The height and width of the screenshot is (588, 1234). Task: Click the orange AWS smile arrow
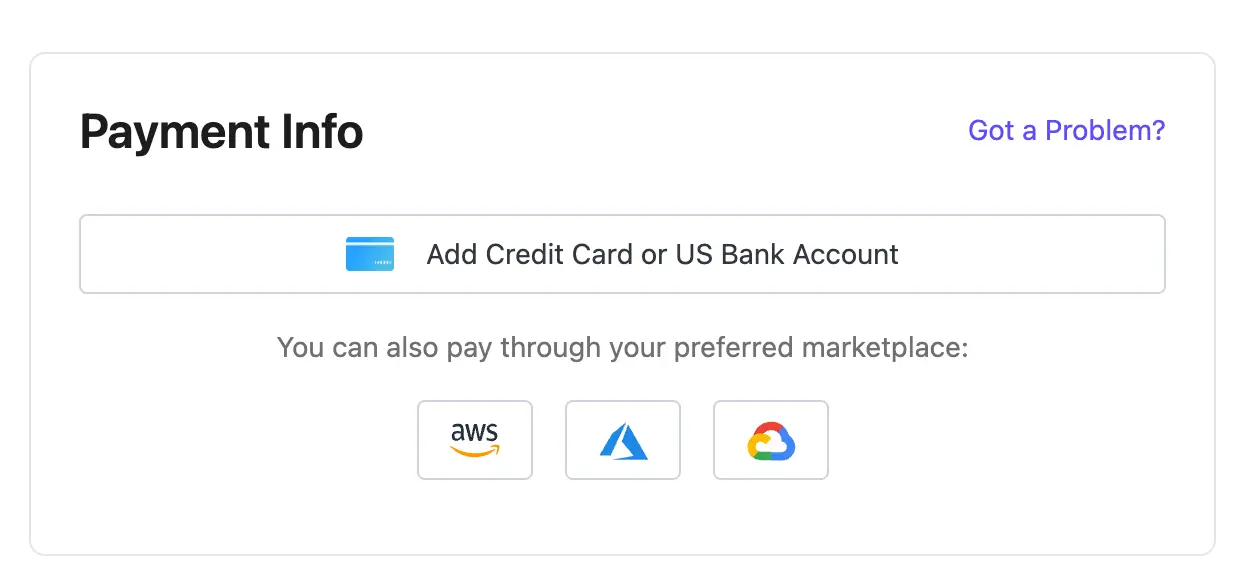pos(475,451)
